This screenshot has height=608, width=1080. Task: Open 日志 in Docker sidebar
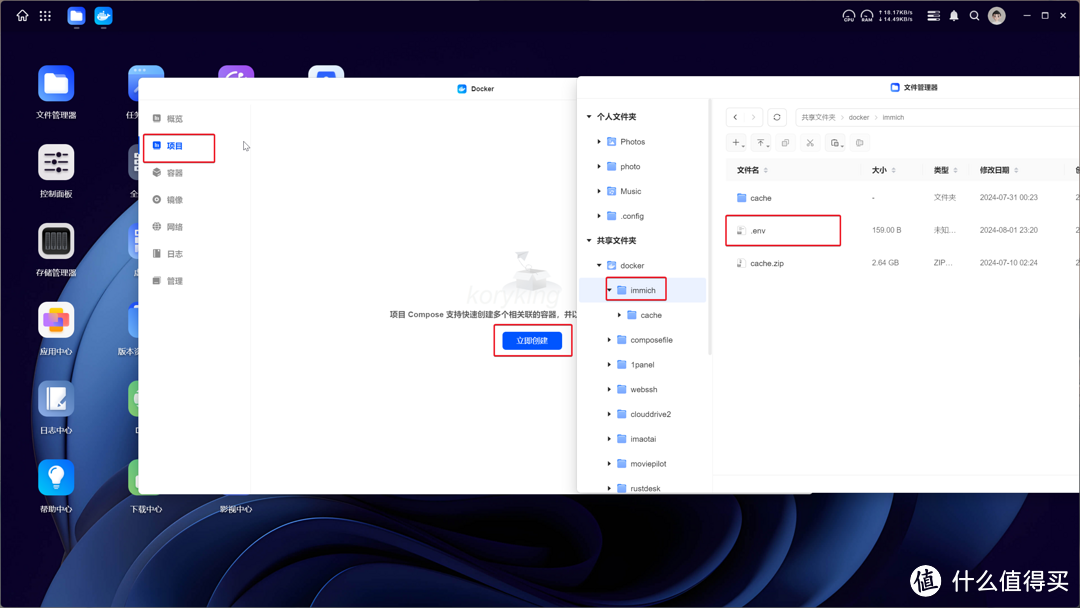click(x=175, y=254)
